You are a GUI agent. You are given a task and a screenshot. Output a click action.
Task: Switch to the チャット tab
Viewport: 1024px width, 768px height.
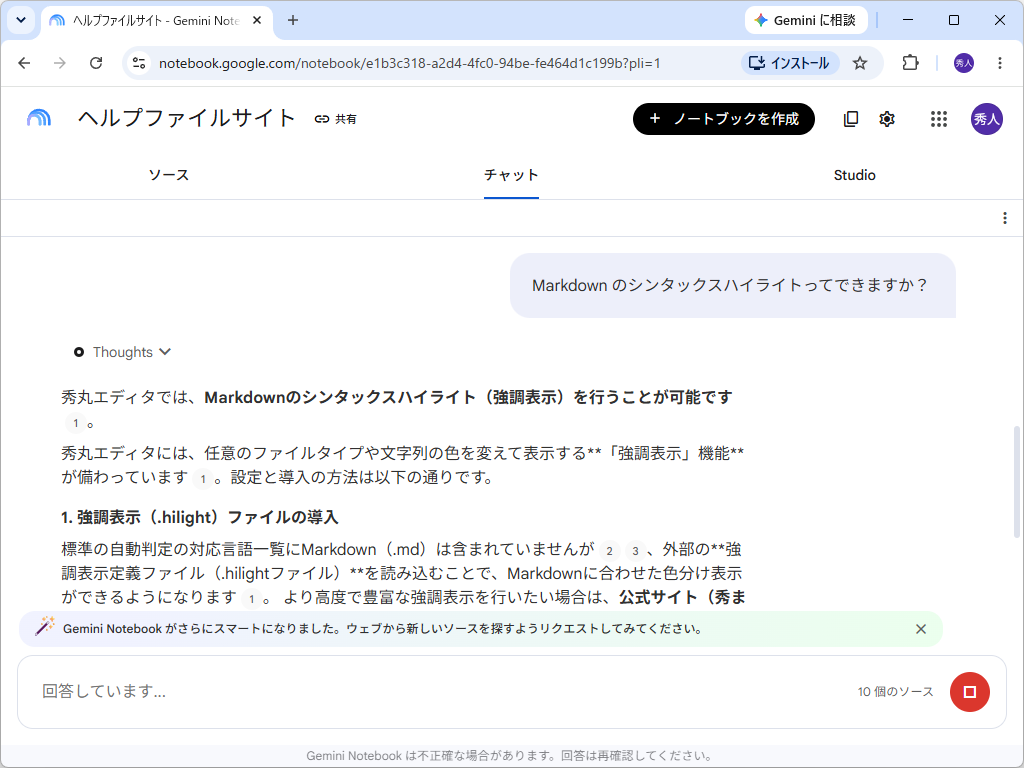[x=511, y=175]
